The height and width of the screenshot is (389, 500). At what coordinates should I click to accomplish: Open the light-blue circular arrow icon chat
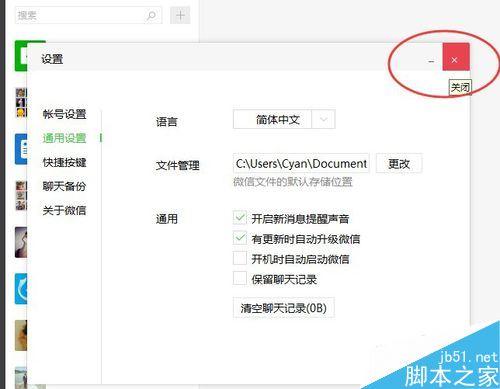click(21, 289)
